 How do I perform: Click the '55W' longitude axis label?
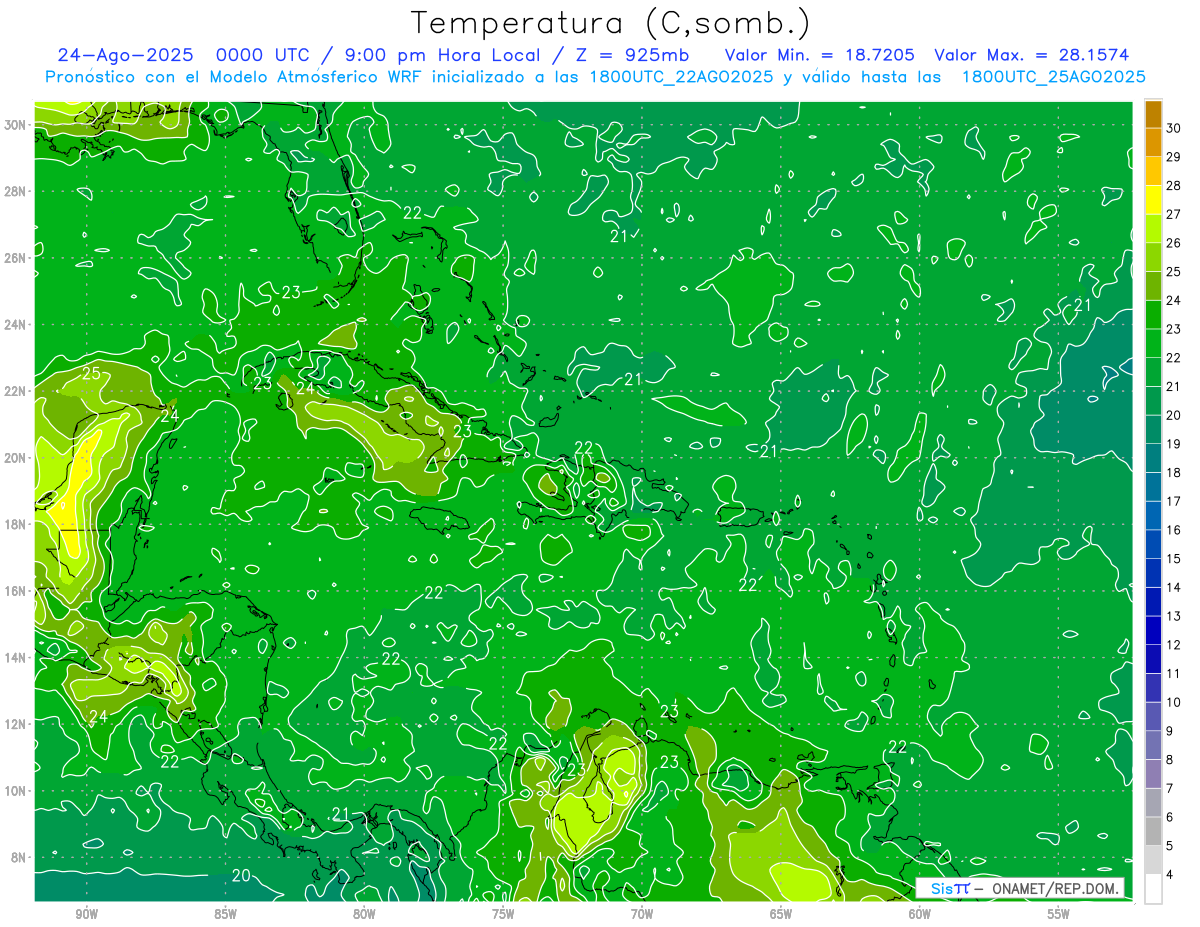point(1059,913)
